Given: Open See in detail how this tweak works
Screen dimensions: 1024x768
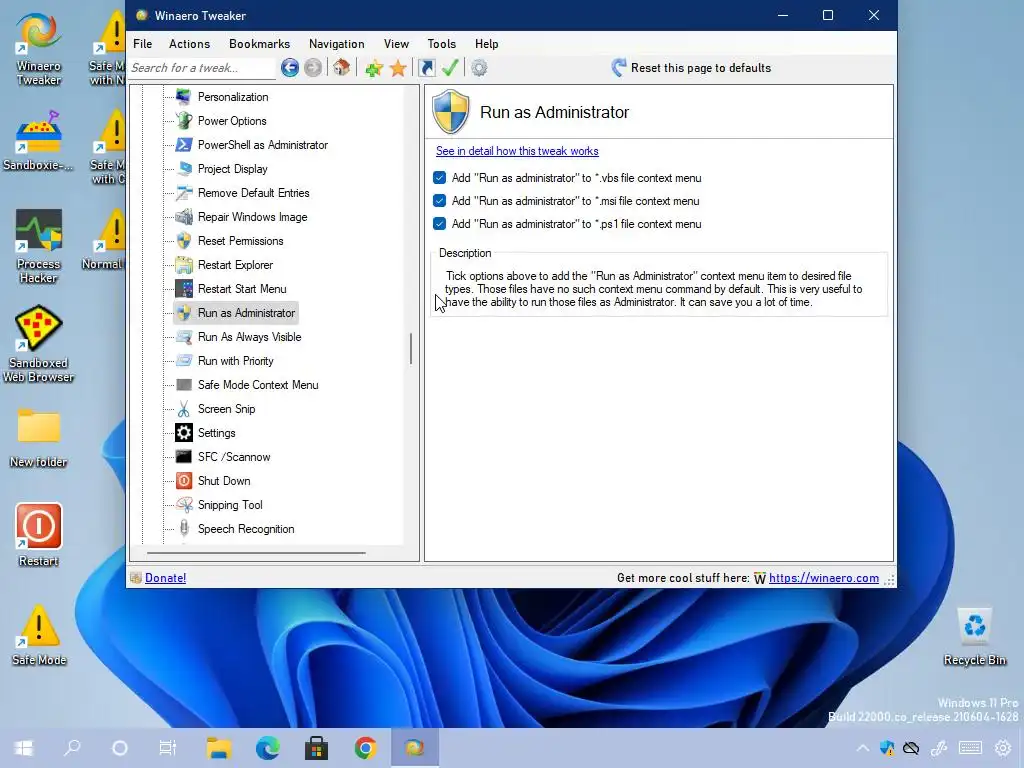Looking at the screenshot, I should point(517,151).
